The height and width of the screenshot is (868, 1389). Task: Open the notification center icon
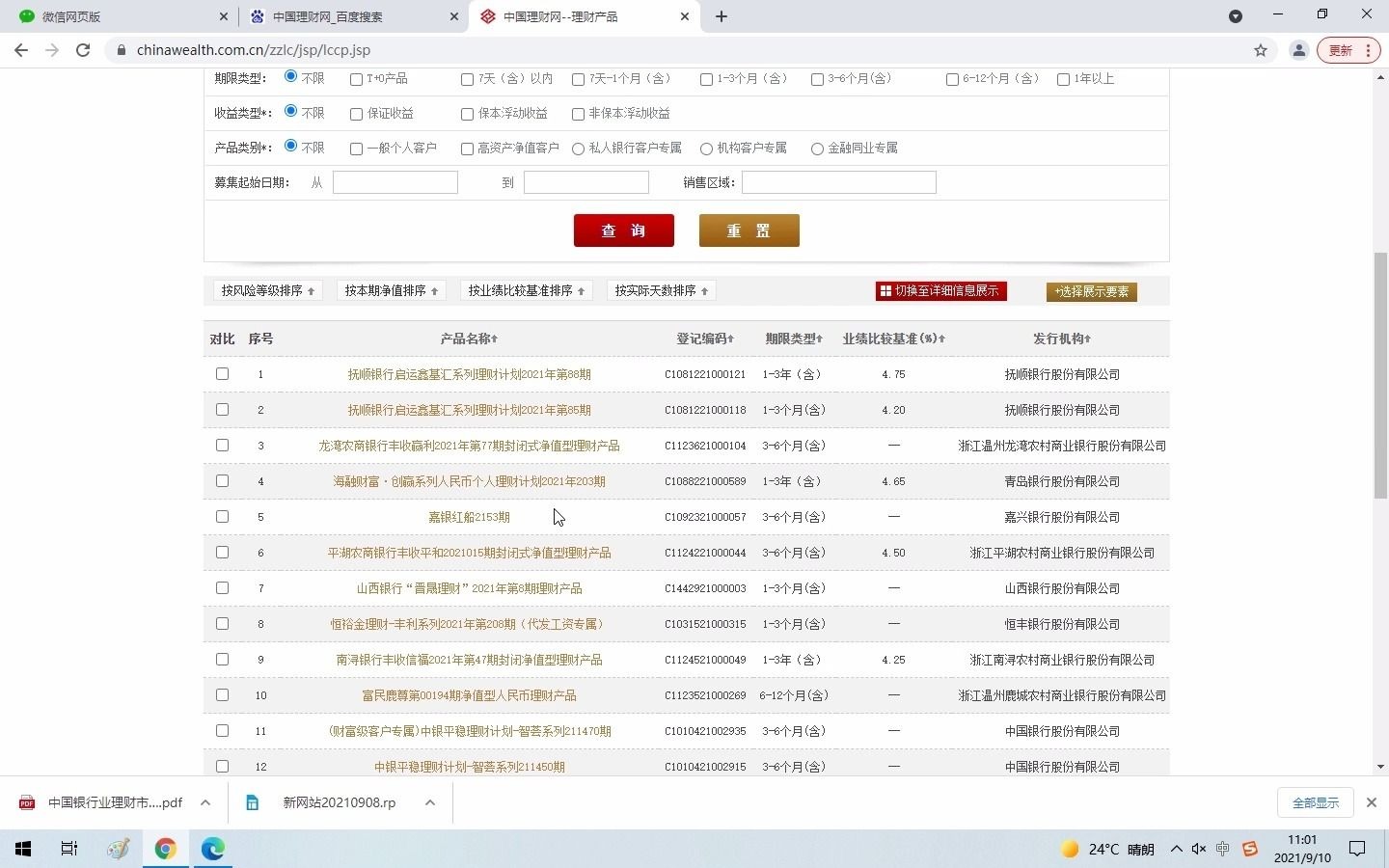(1357, 849)
